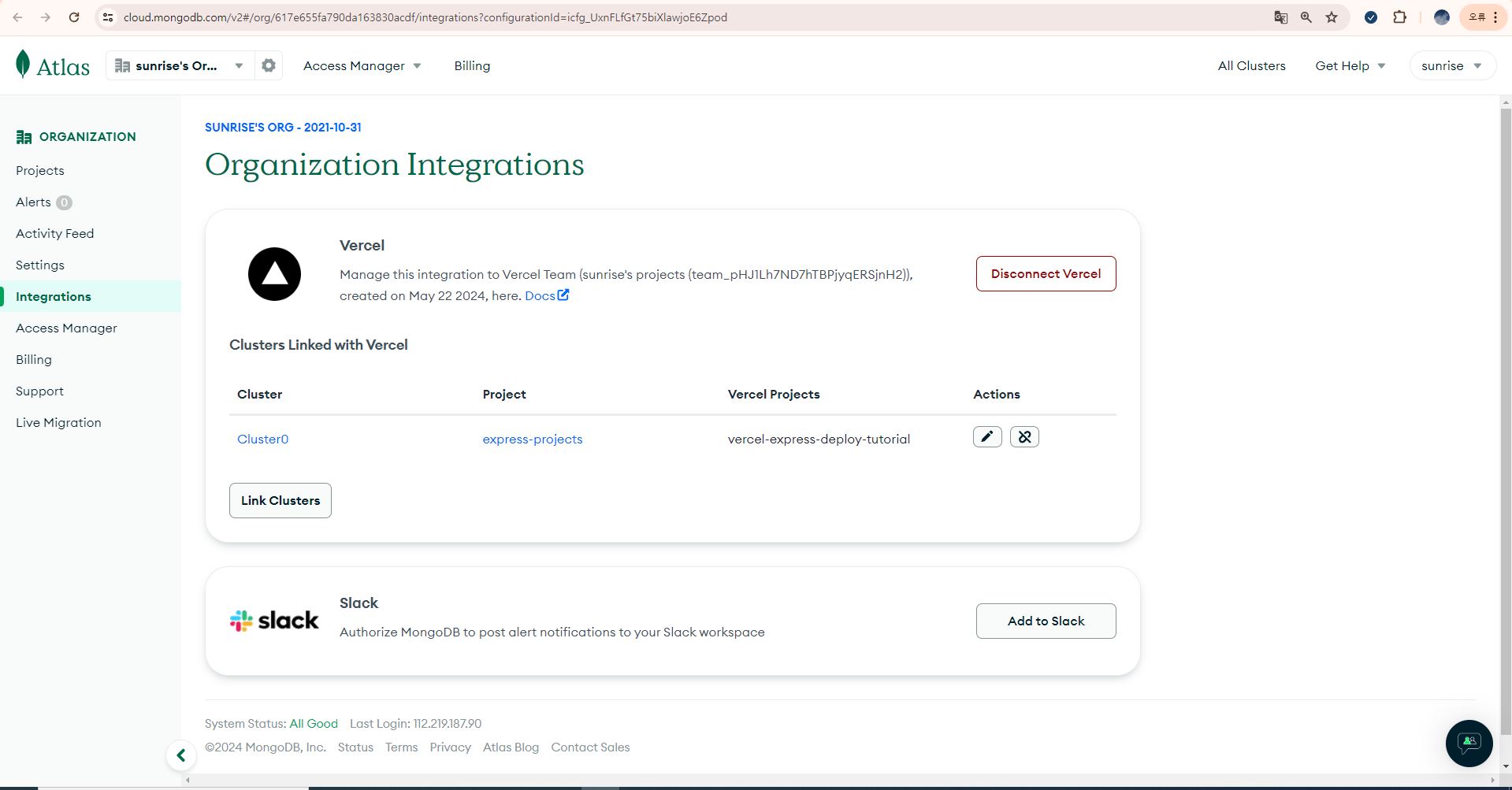Image resolution: width=1512 pixels, height=790 pixels.
Task: Click the Organization Integrations heading
Action: [395, 165]
